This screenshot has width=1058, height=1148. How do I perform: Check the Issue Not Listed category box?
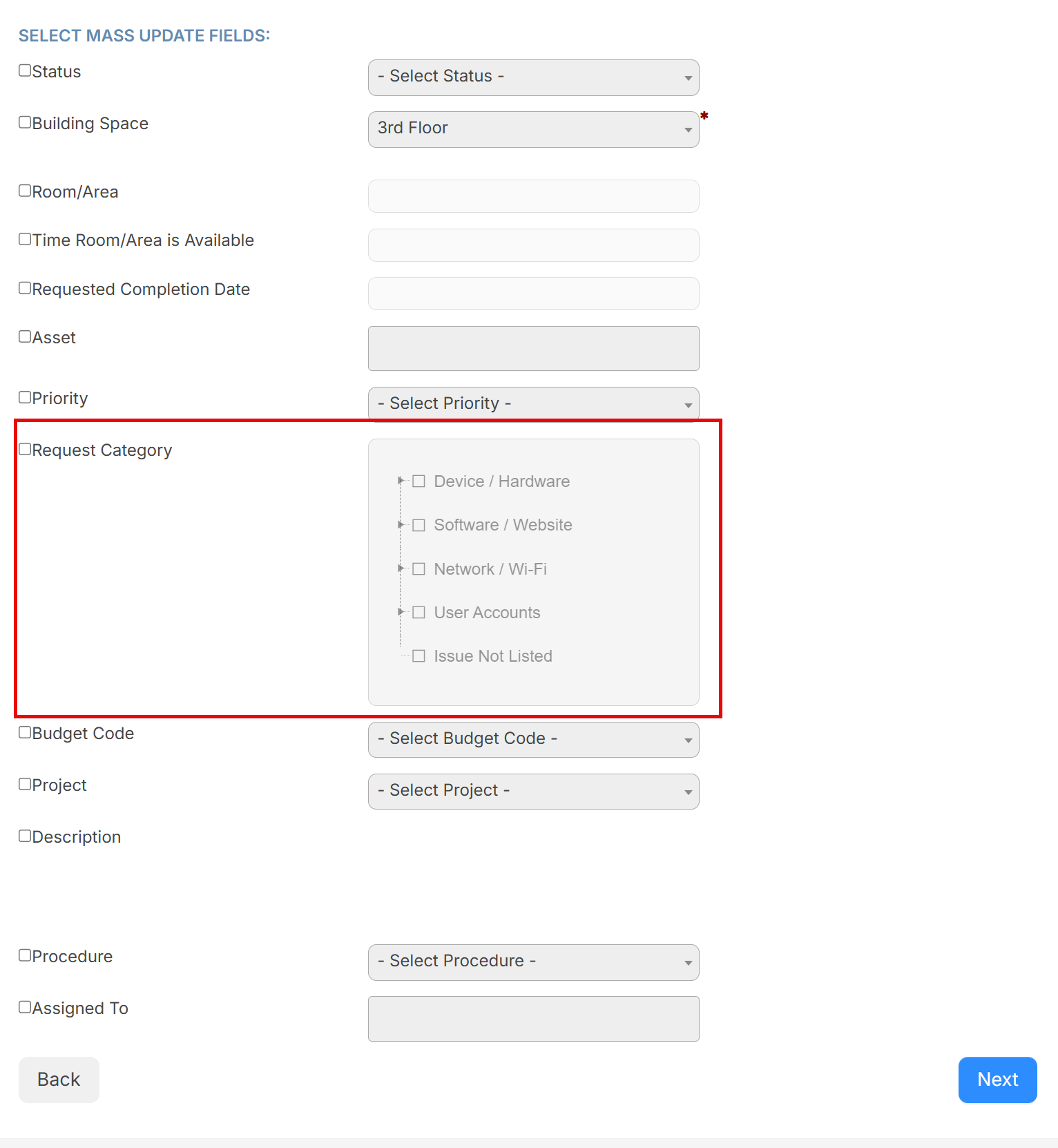tap(419, 656)
